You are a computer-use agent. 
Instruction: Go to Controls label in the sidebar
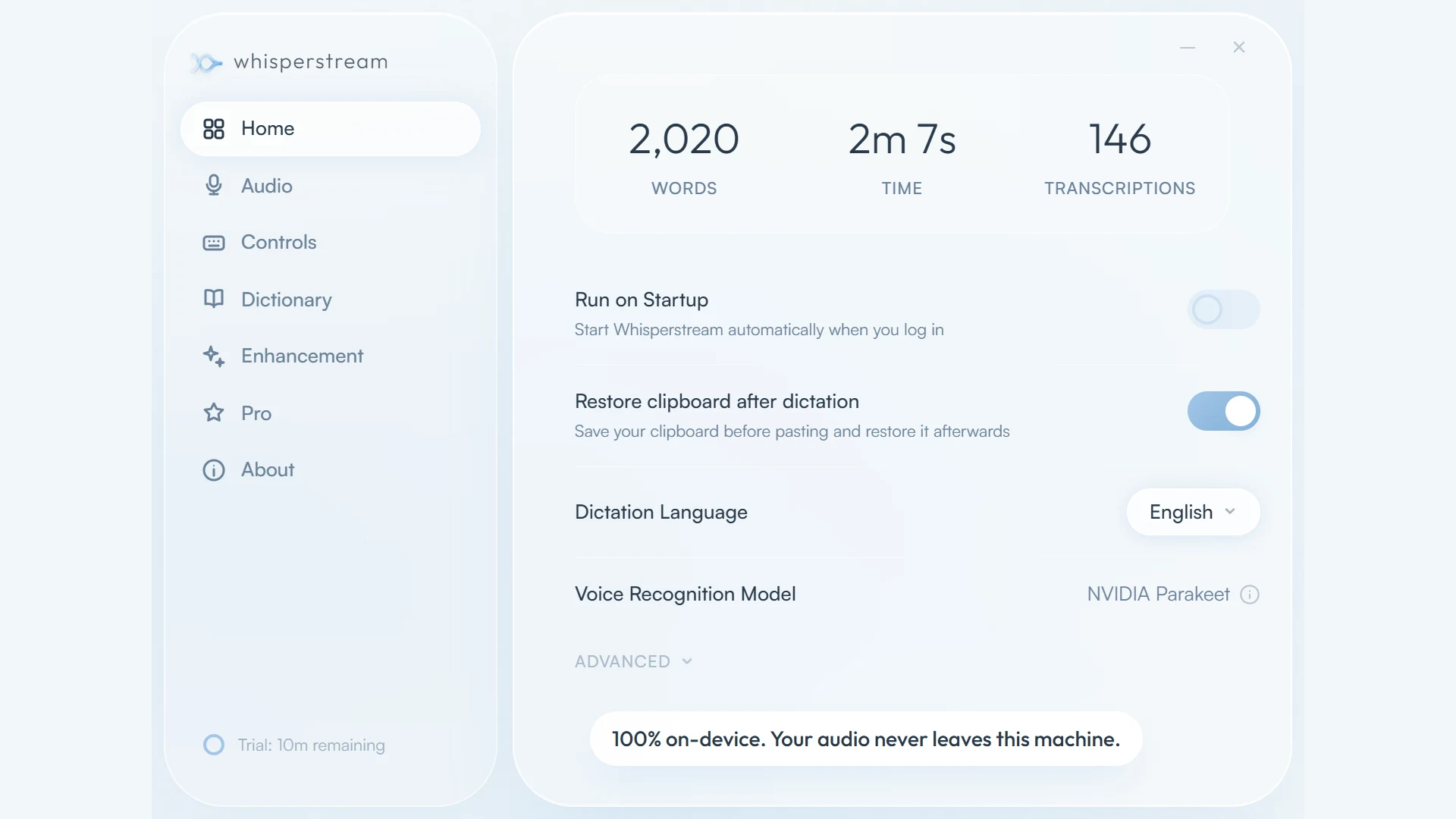click(x=279, y=243)
